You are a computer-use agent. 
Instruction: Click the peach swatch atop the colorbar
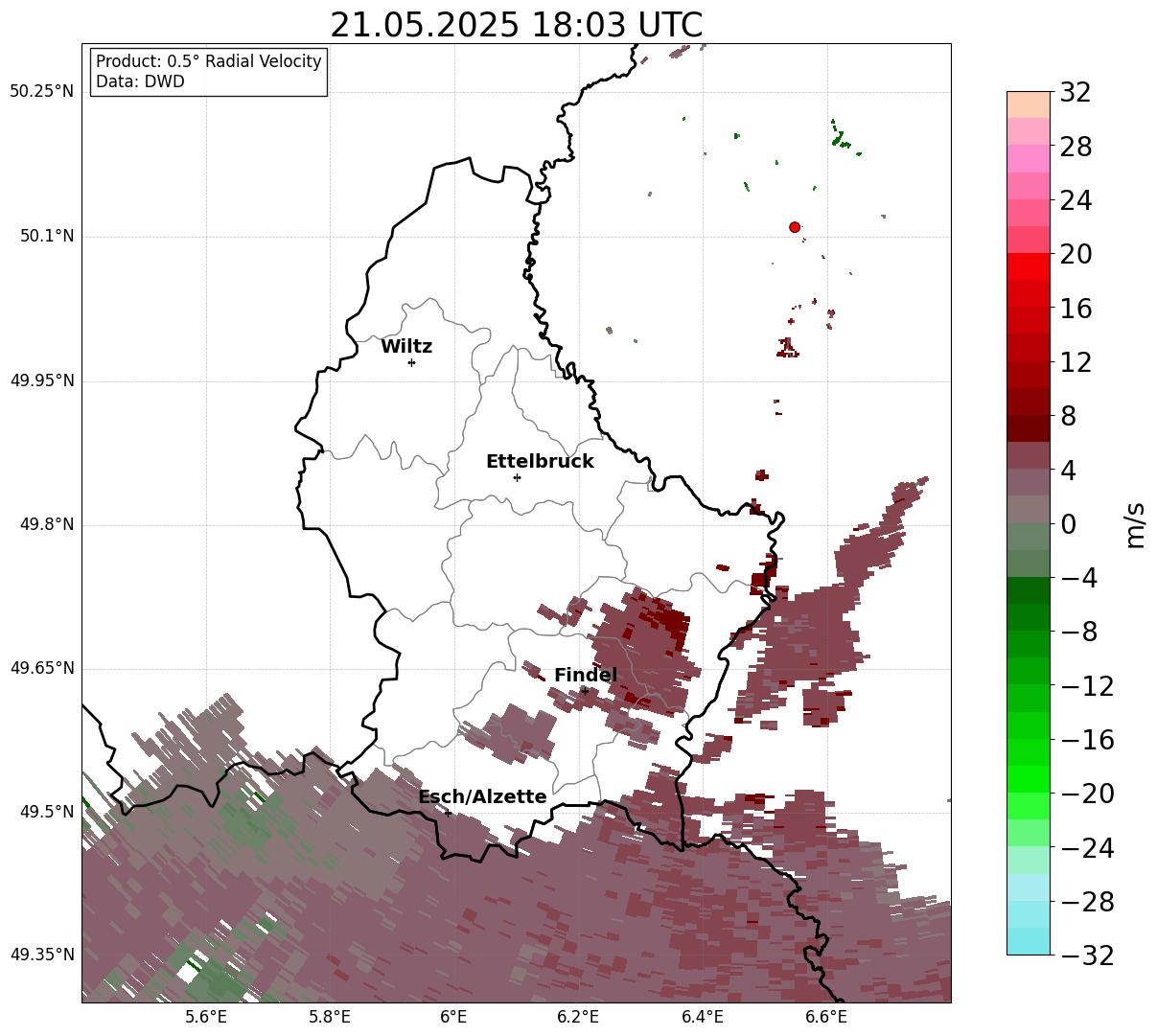[1029, 104]
